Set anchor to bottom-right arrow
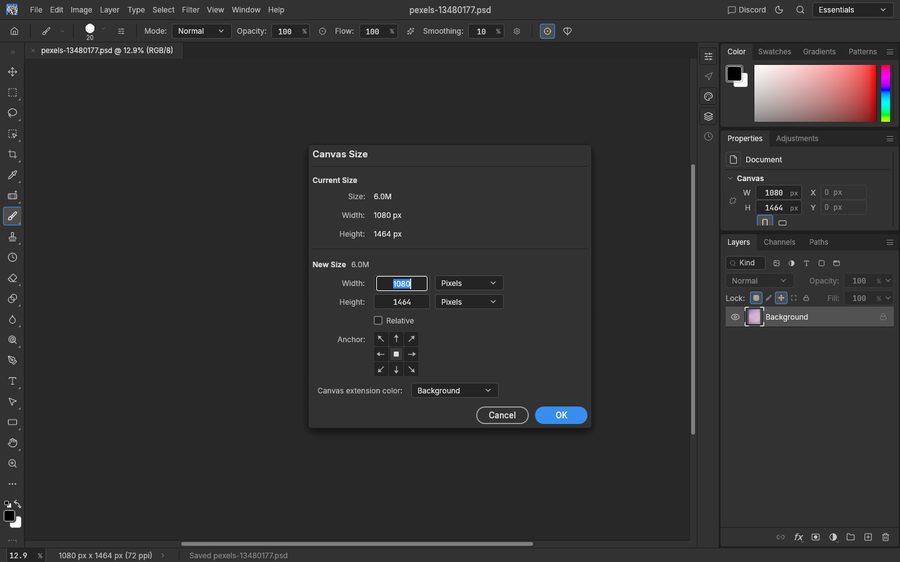The image size is (900, 562). [411, 369]
